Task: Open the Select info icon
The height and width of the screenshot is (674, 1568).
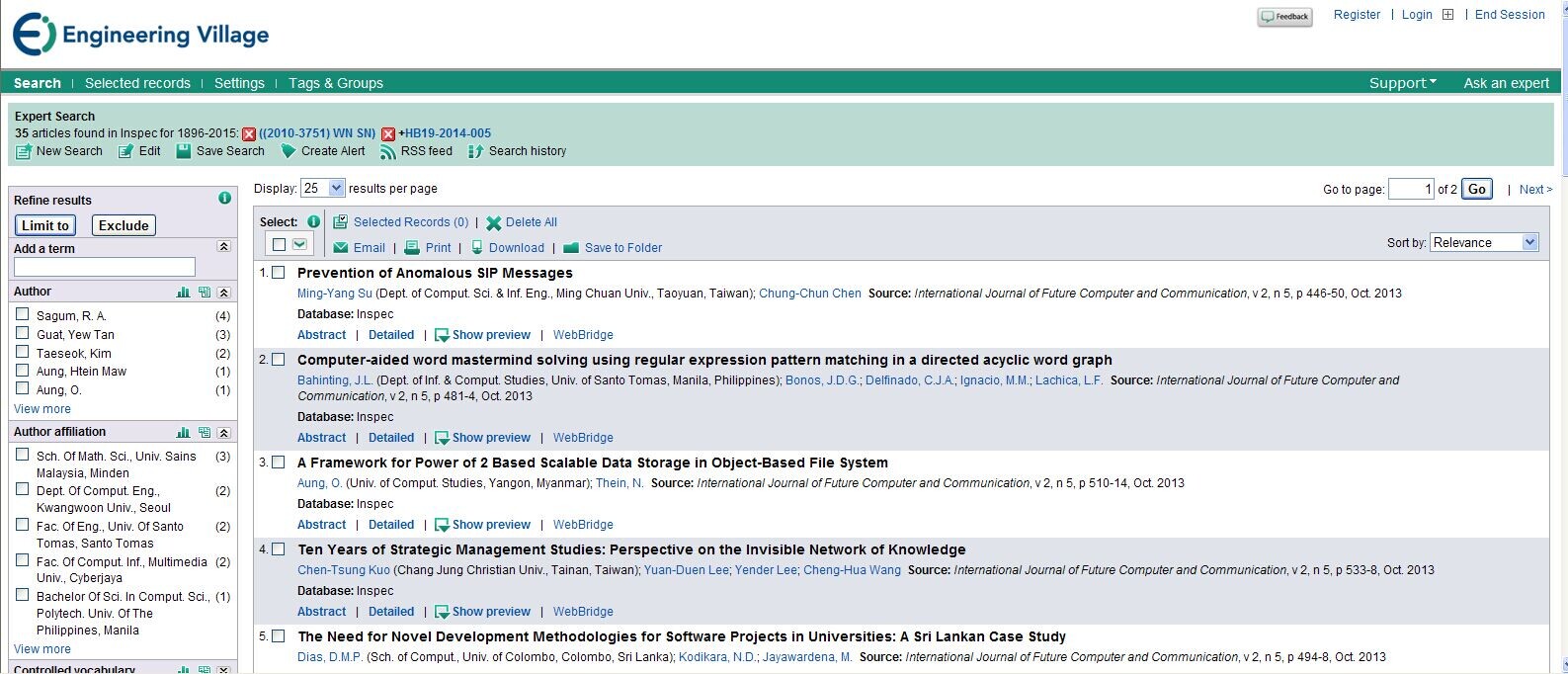Action: point(313,222)
